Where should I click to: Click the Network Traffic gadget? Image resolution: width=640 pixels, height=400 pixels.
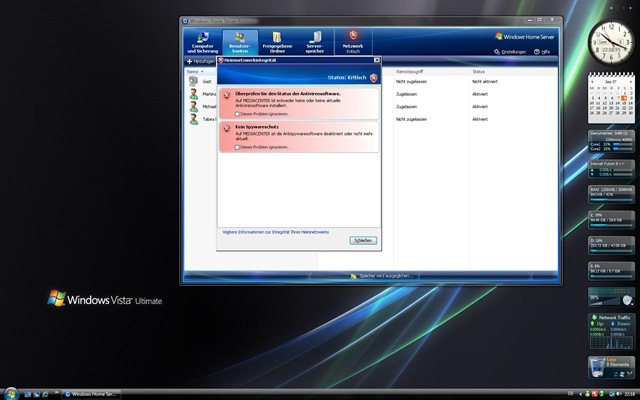(x=611, y=331)
